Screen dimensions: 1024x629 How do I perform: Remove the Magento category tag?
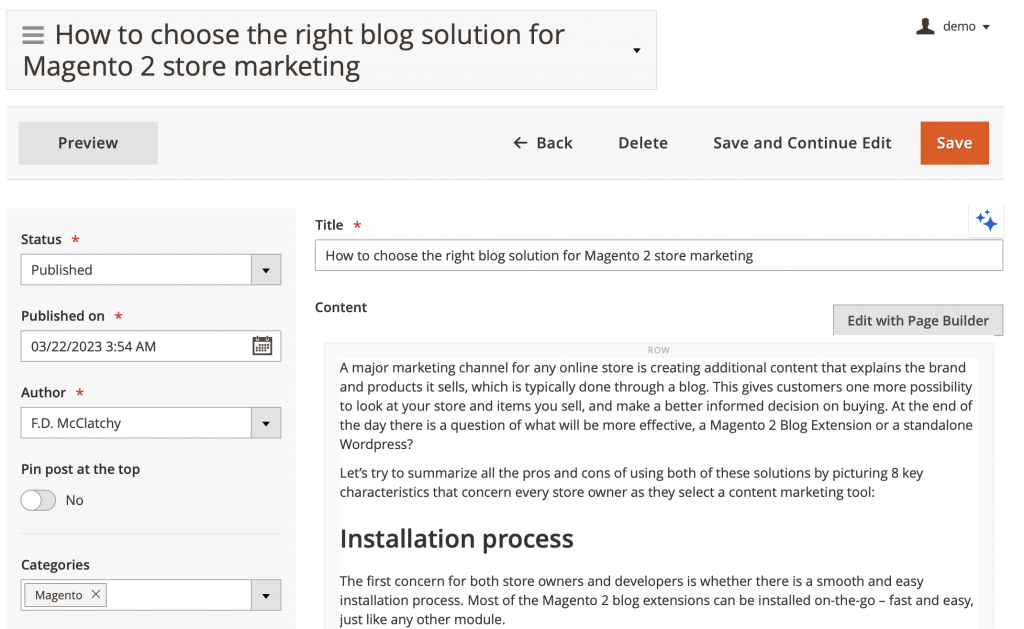(x=96, y=594)
